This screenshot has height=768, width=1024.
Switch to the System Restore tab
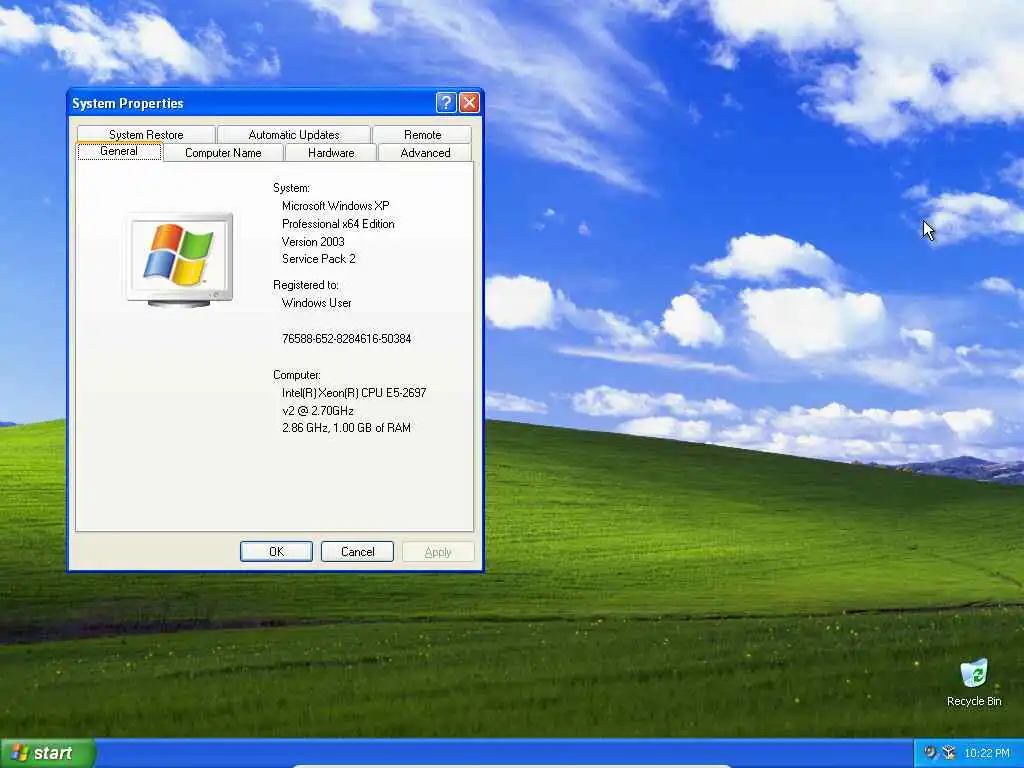point(146,135)
